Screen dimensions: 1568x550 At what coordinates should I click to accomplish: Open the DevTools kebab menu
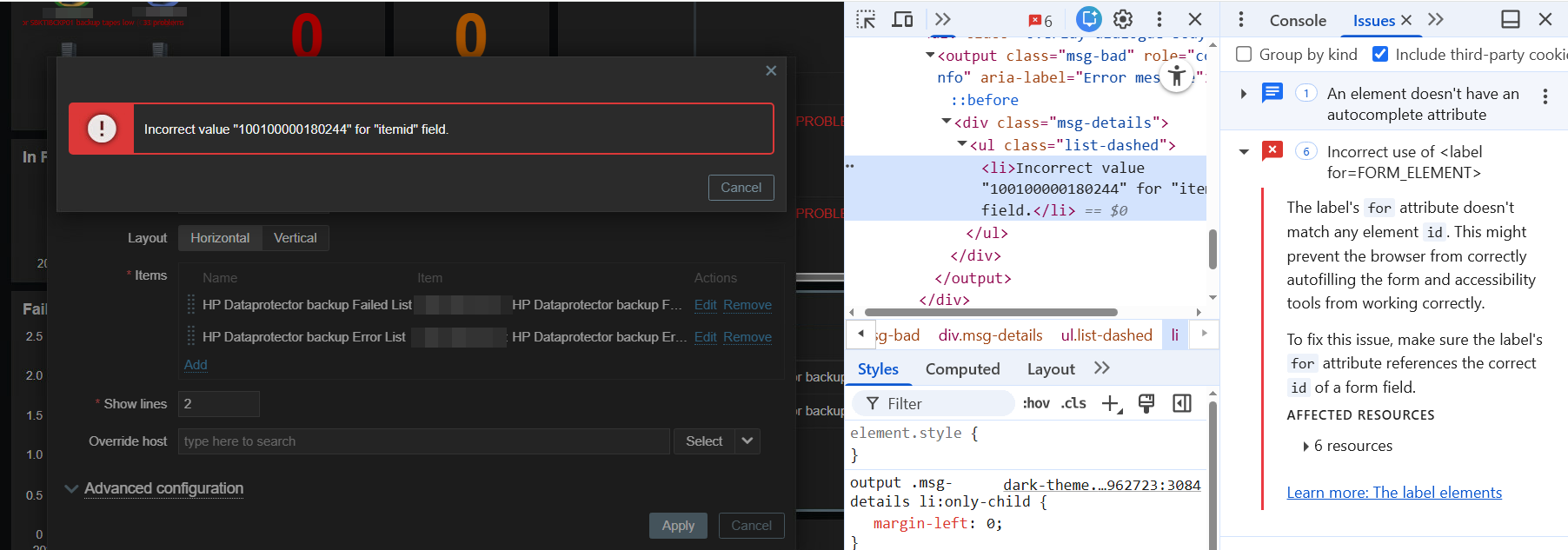point(1159,19)
